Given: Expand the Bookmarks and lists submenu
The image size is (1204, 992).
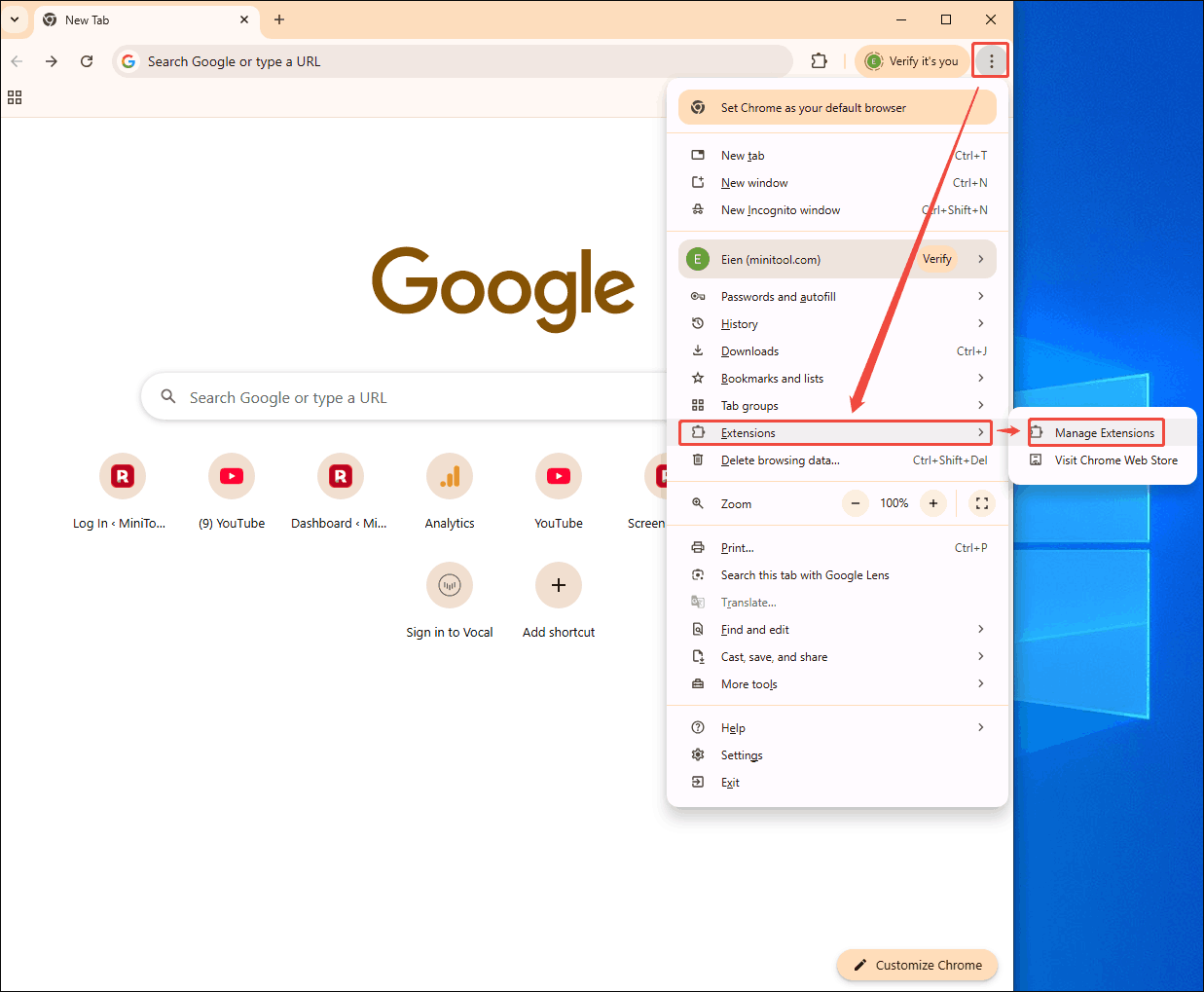Looking at the screenshot, I should [772, 378].
